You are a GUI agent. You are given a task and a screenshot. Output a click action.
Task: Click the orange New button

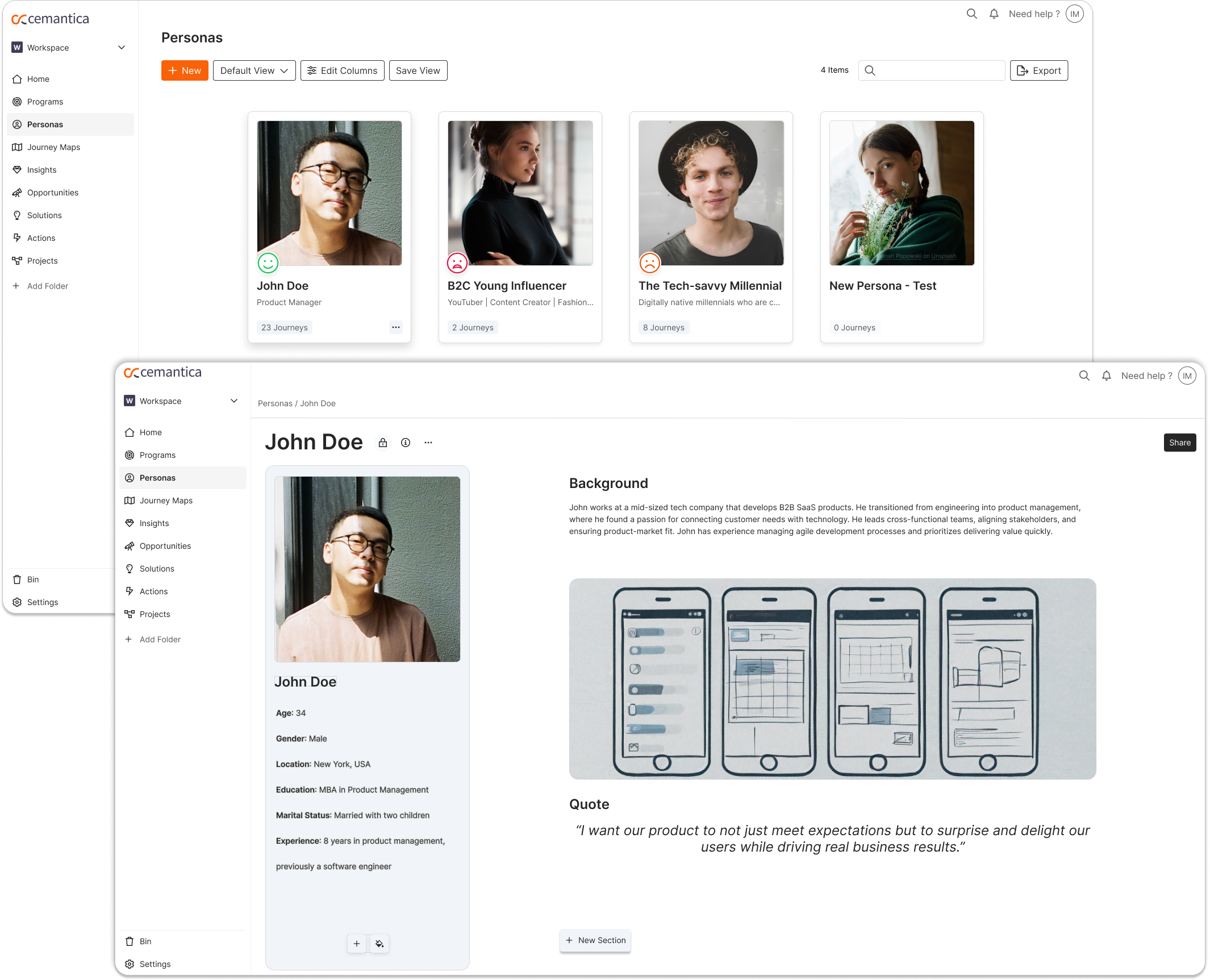coord(185,70)
